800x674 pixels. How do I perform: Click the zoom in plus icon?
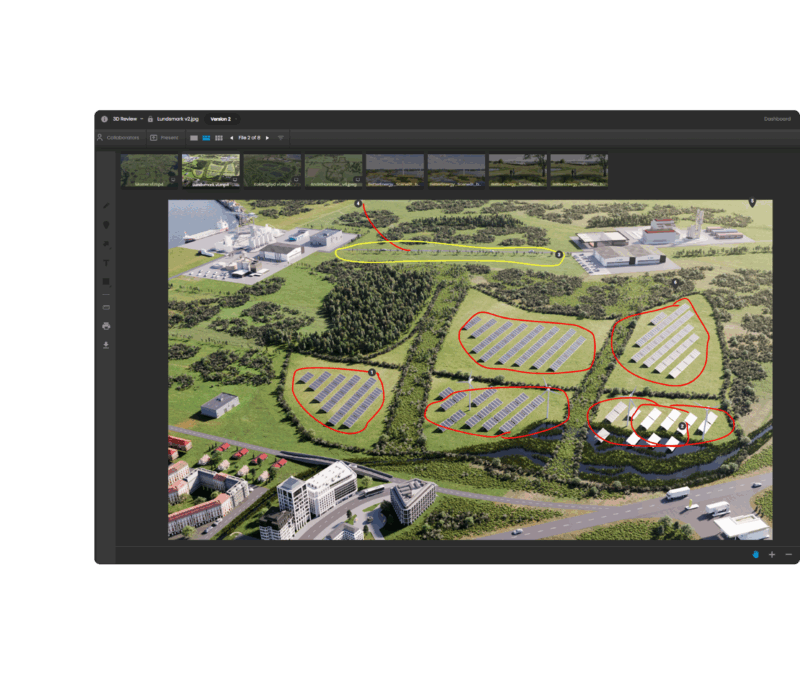coord(772,554)
